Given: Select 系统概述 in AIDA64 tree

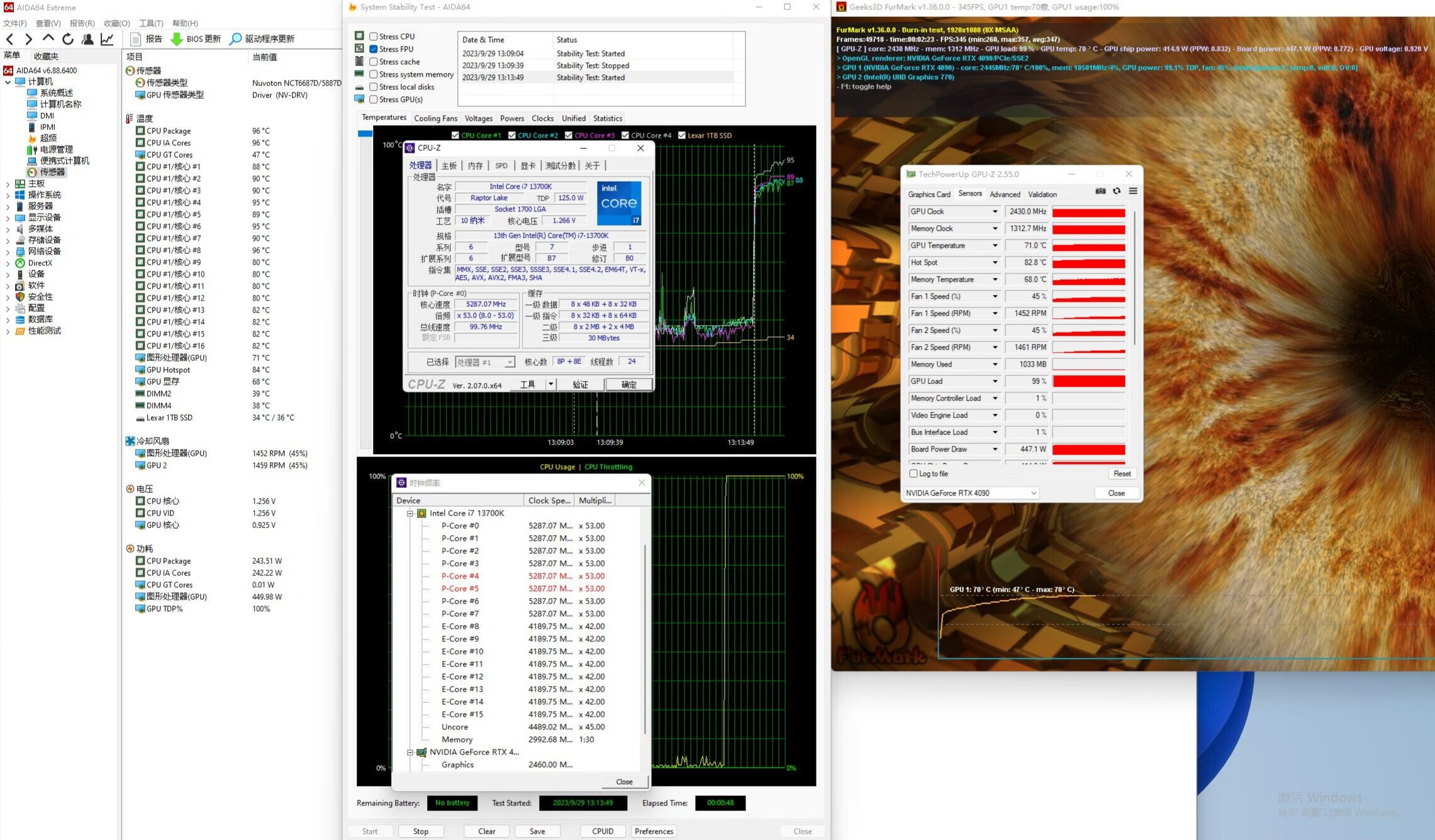Looking at the screenshot, I should coord(57,92).
